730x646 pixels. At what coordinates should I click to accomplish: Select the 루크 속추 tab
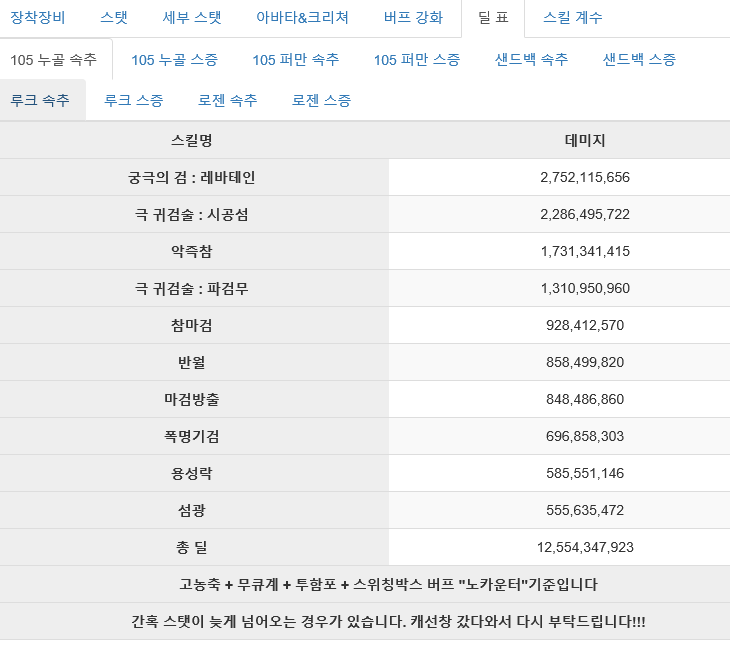pyautogui.click(x=40, y=100)
